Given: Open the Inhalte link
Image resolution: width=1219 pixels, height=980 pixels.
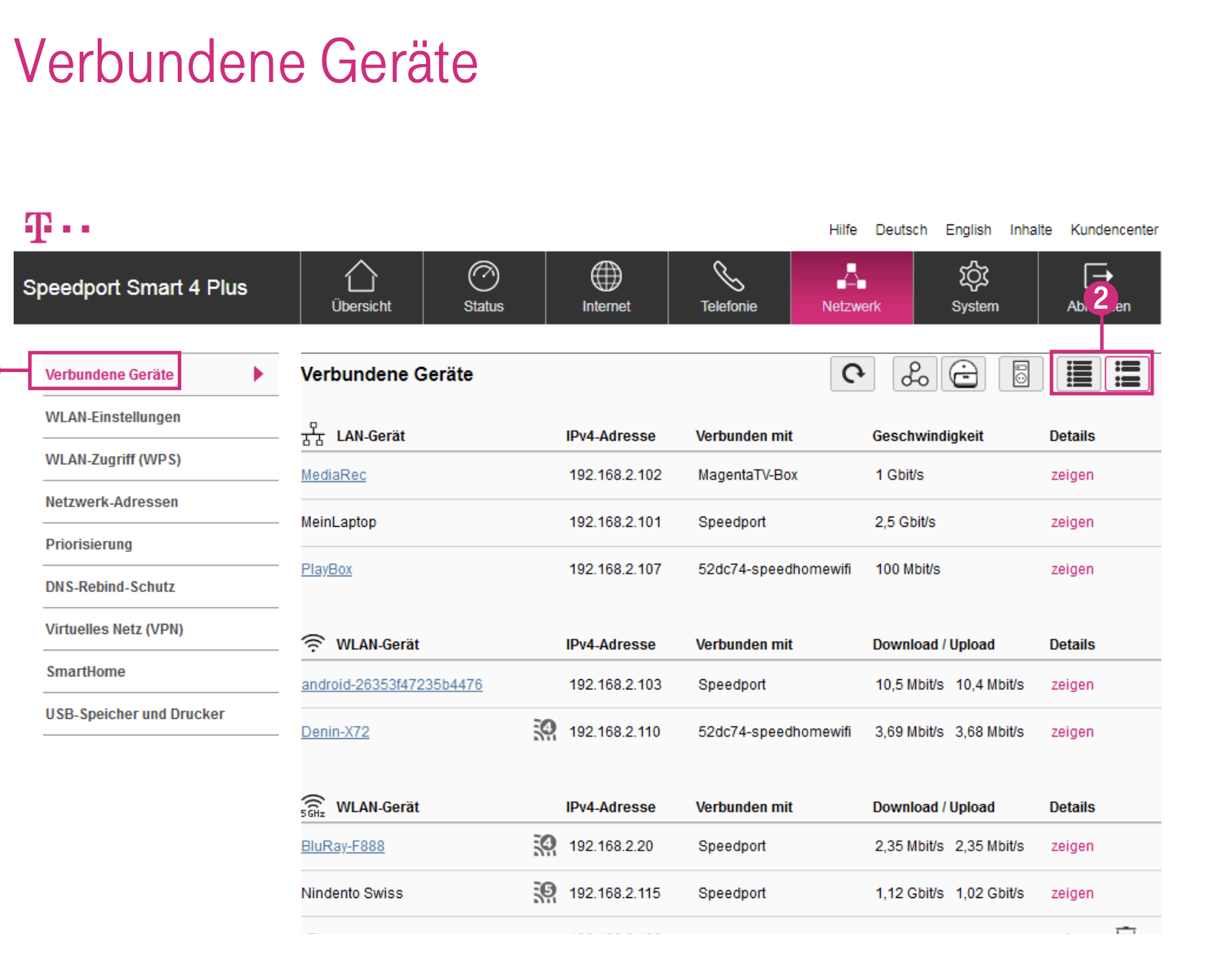Looking at the screenshot, I should point(1030,230).
